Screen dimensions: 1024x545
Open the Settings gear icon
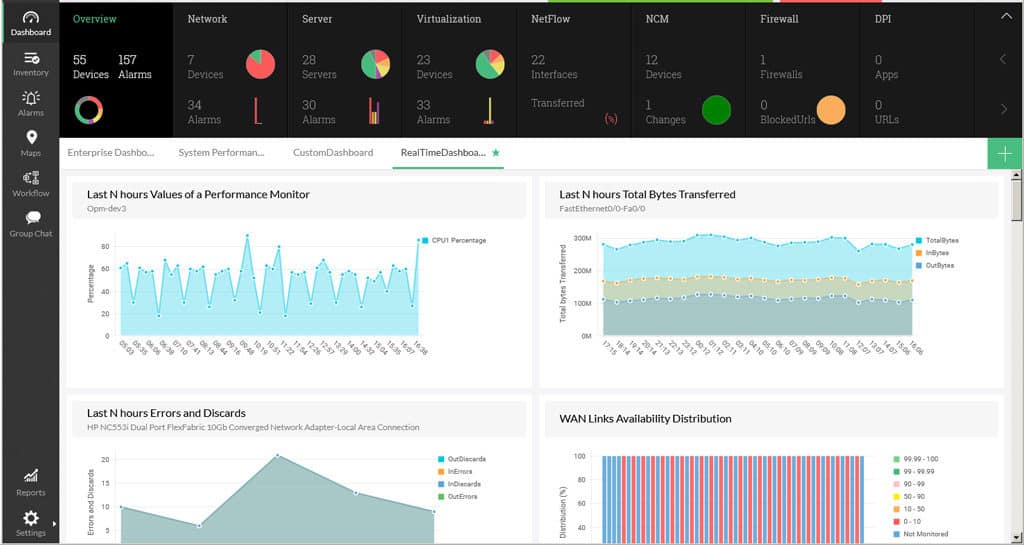[x=31, y=518]
